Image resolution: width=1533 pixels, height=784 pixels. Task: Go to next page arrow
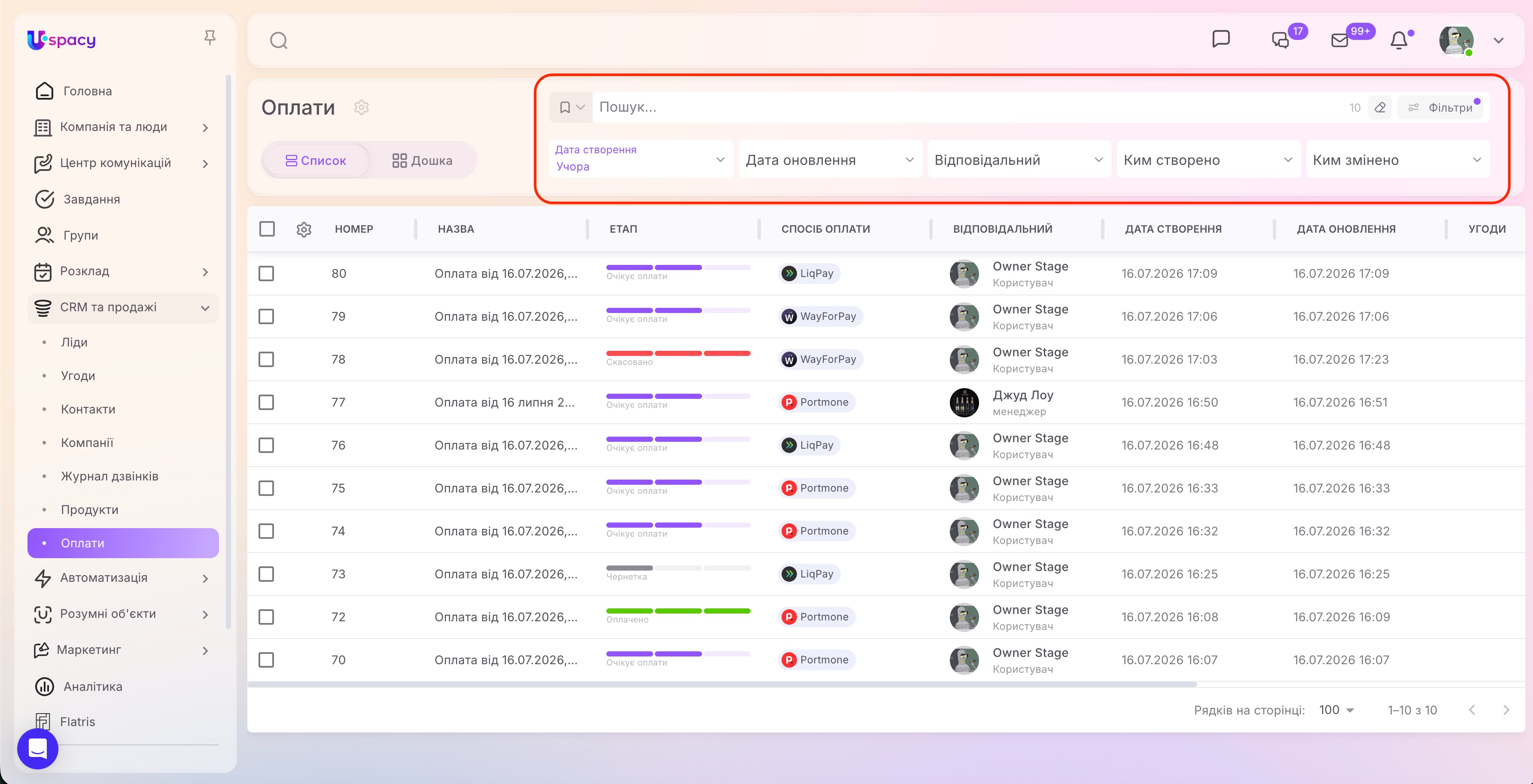[x=1506, y=710]
